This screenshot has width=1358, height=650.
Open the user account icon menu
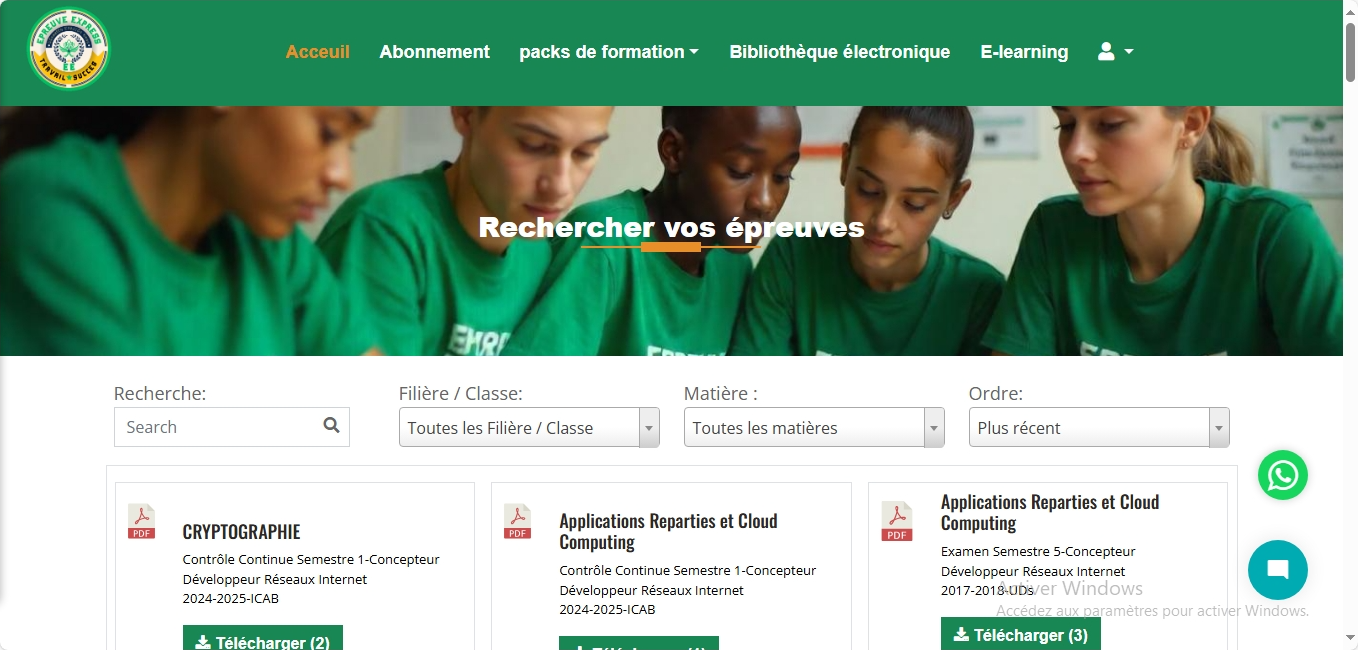point(1115,52)
